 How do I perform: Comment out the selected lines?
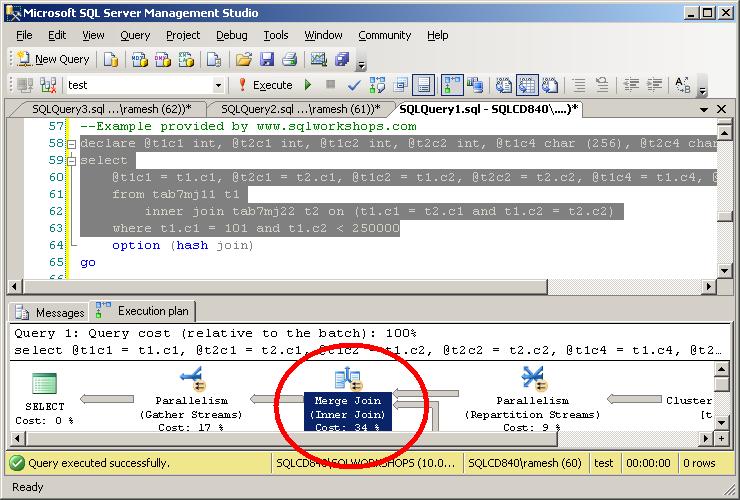pos(579,85)
